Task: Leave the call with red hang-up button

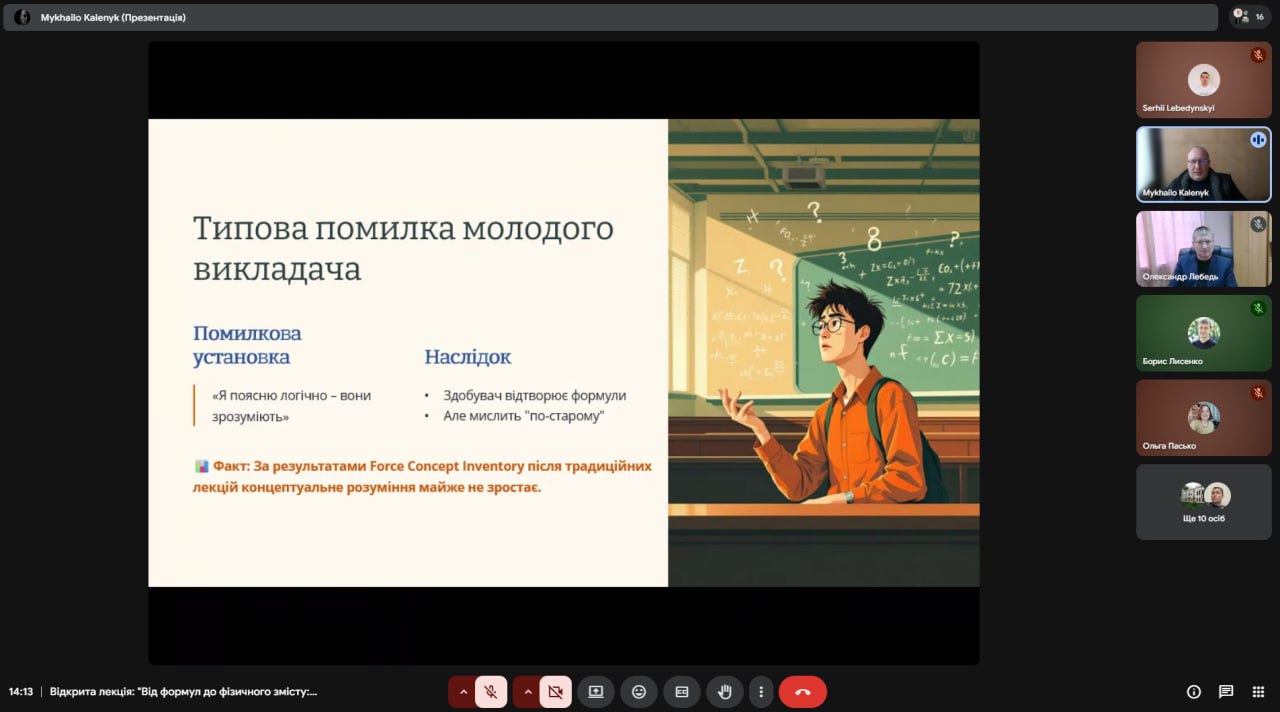Action: coord(802,692)
